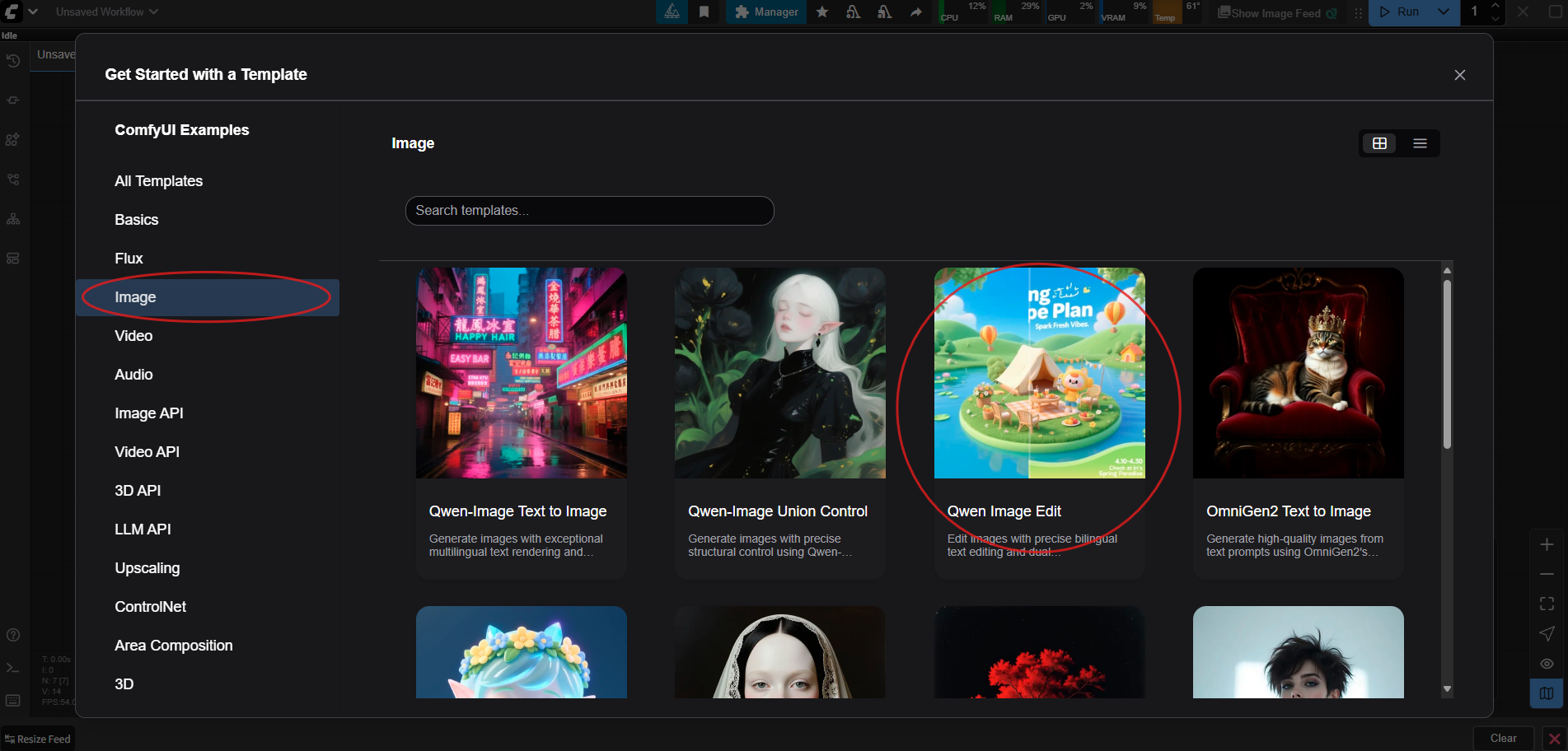1568x751 pixels.
Task: Click the star favorite icon
Action: point(822,12)
